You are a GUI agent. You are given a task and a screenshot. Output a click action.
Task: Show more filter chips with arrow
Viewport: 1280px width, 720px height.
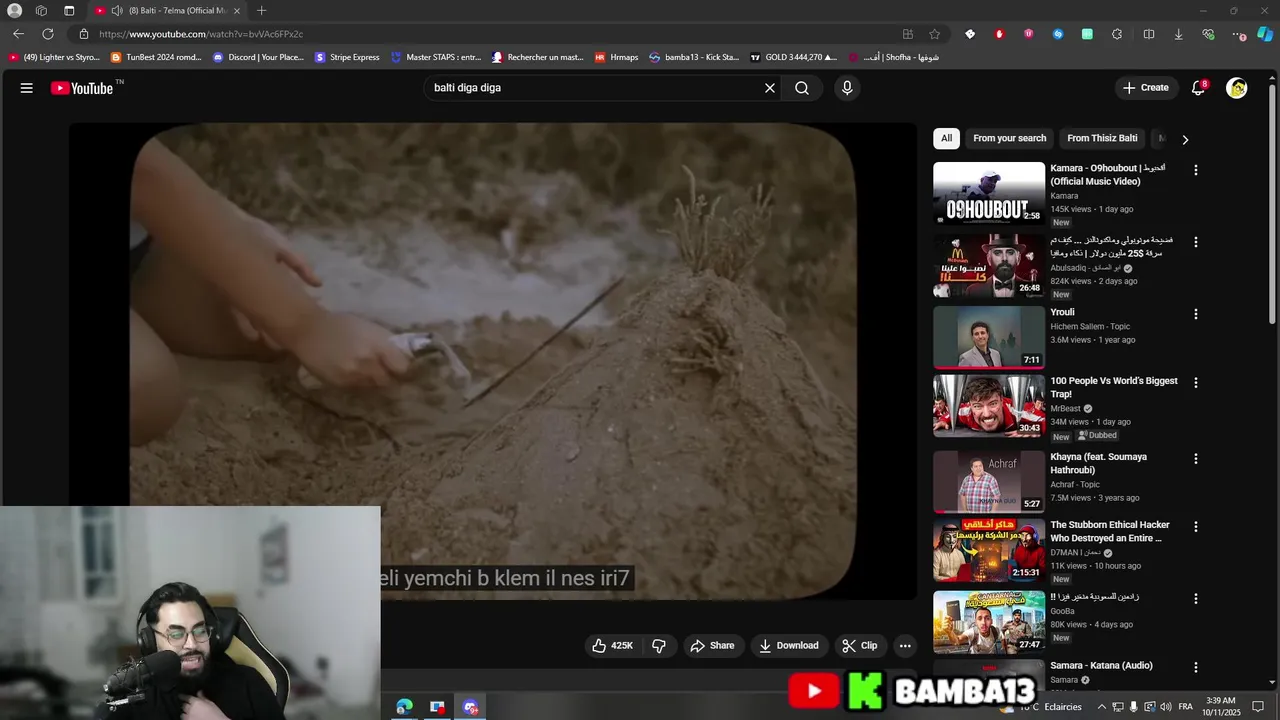tap(1185, 139)
